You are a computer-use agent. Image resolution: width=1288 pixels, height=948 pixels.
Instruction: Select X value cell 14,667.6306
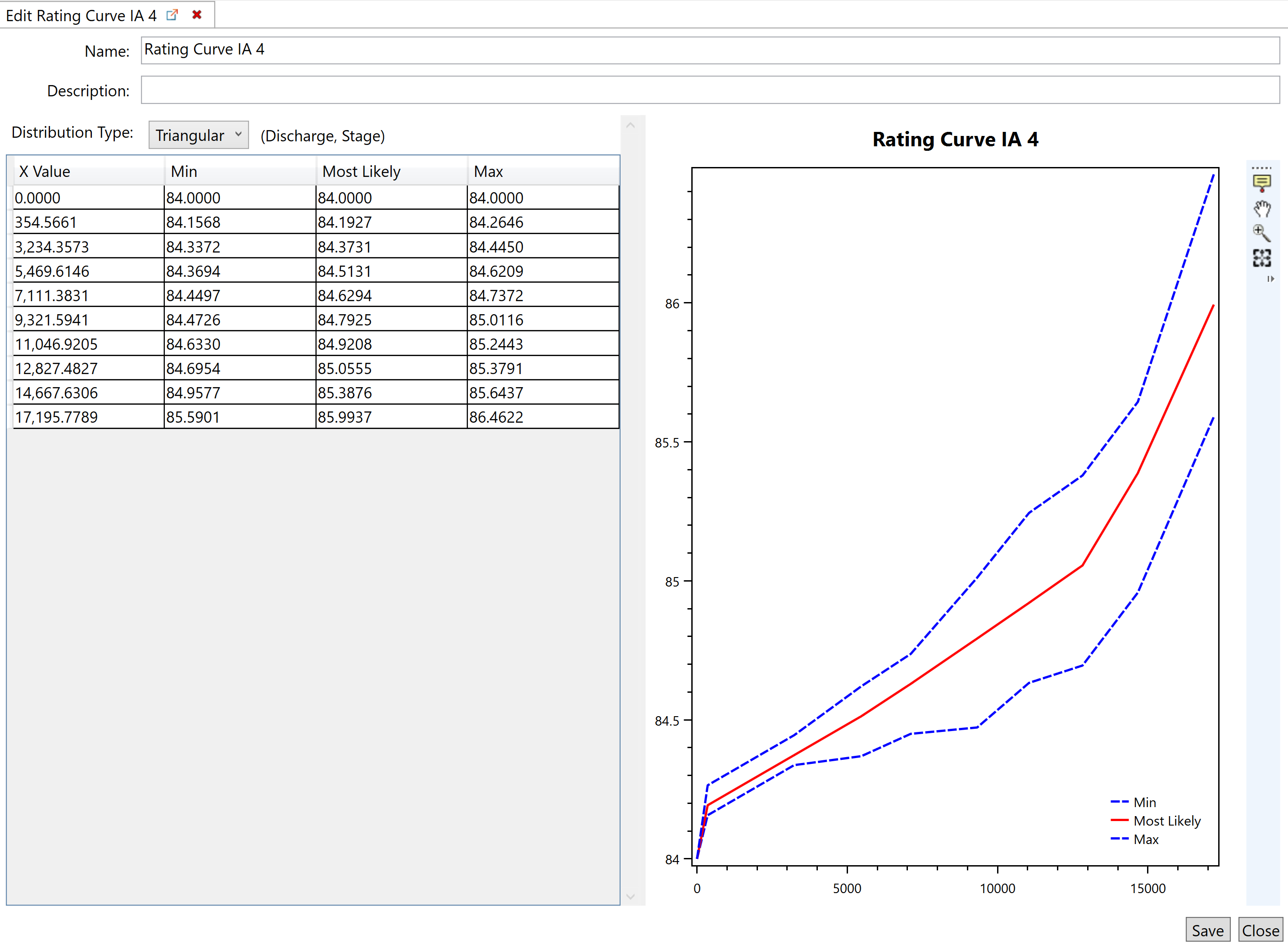tap(88, 393)
